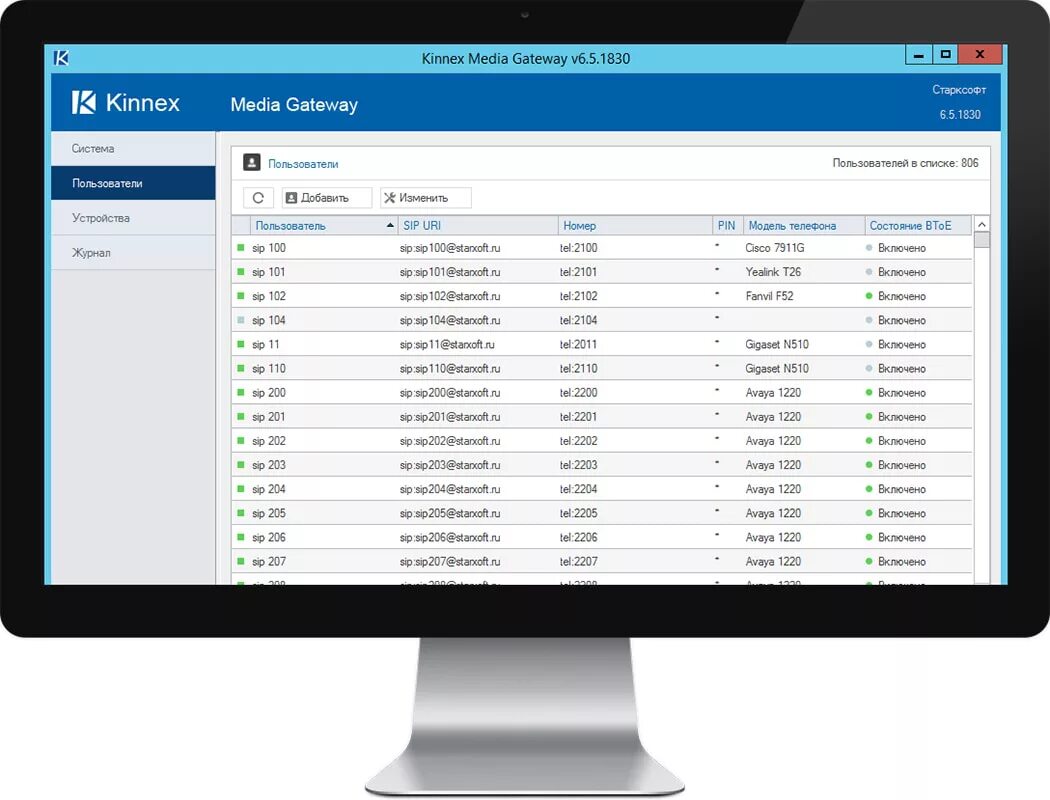1050x800 pixels.
Task: Select the sip 201 user row
Action: (602, 416)
